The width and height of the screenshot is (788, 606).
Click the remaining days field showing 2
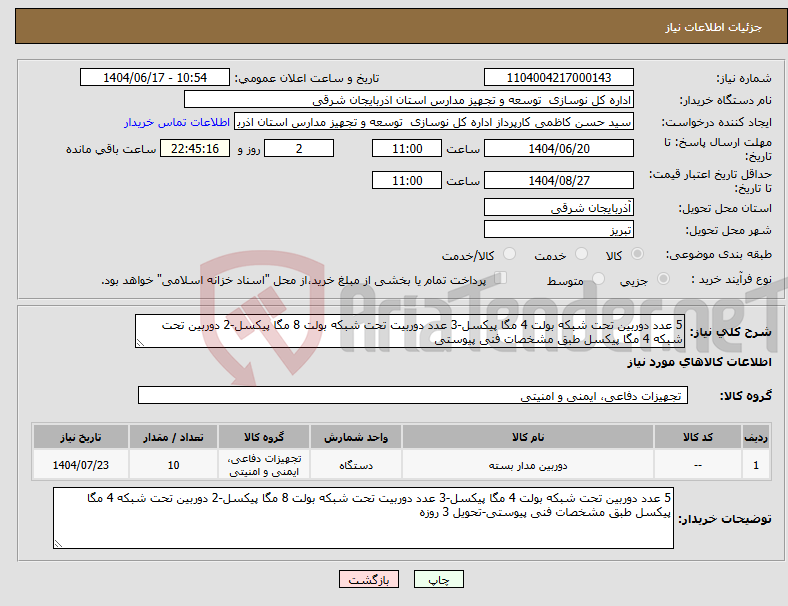point(299,148)
